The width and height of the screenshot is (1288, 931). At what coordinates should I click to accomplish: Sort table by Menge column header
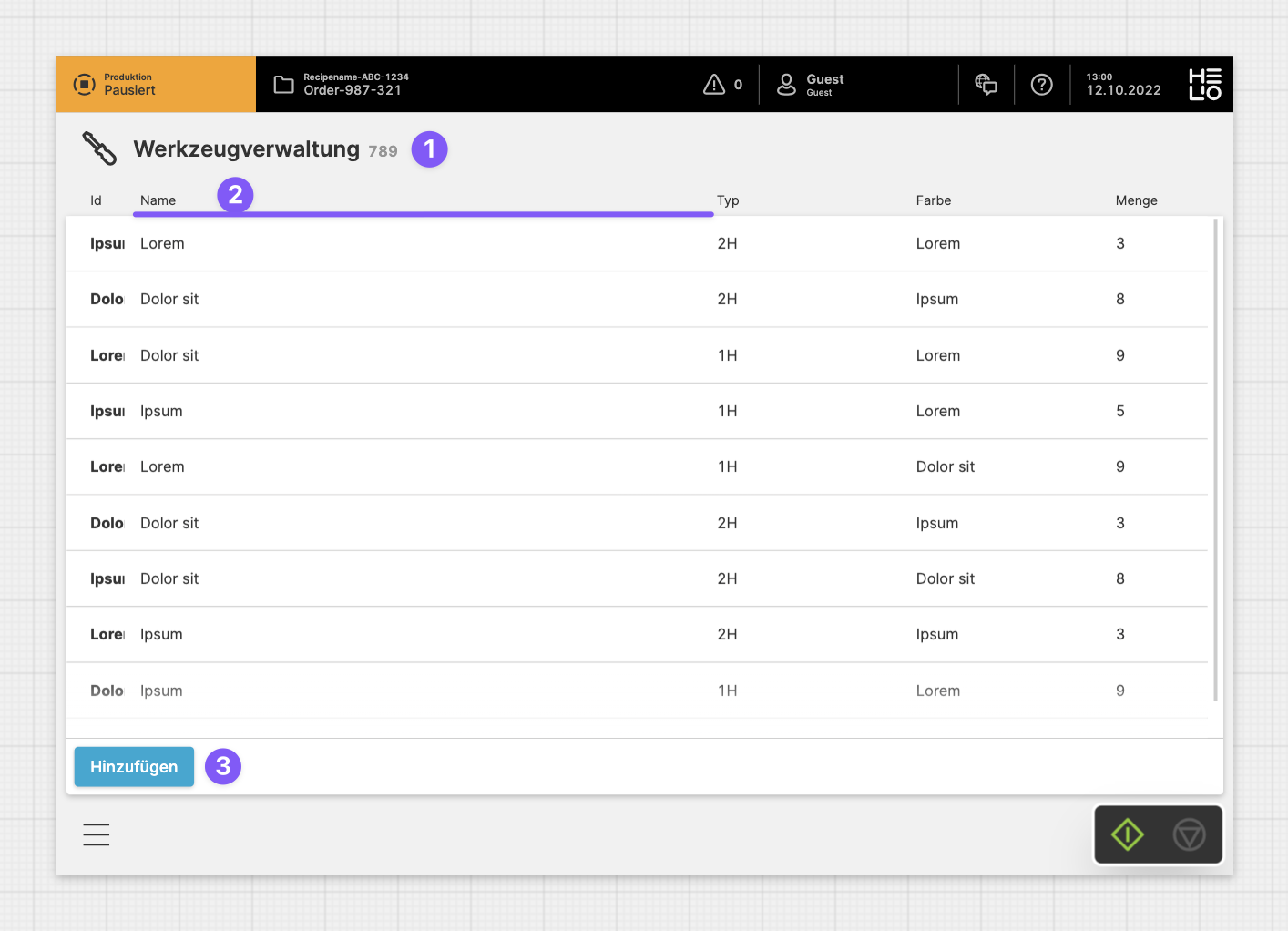click(1136, 200)
